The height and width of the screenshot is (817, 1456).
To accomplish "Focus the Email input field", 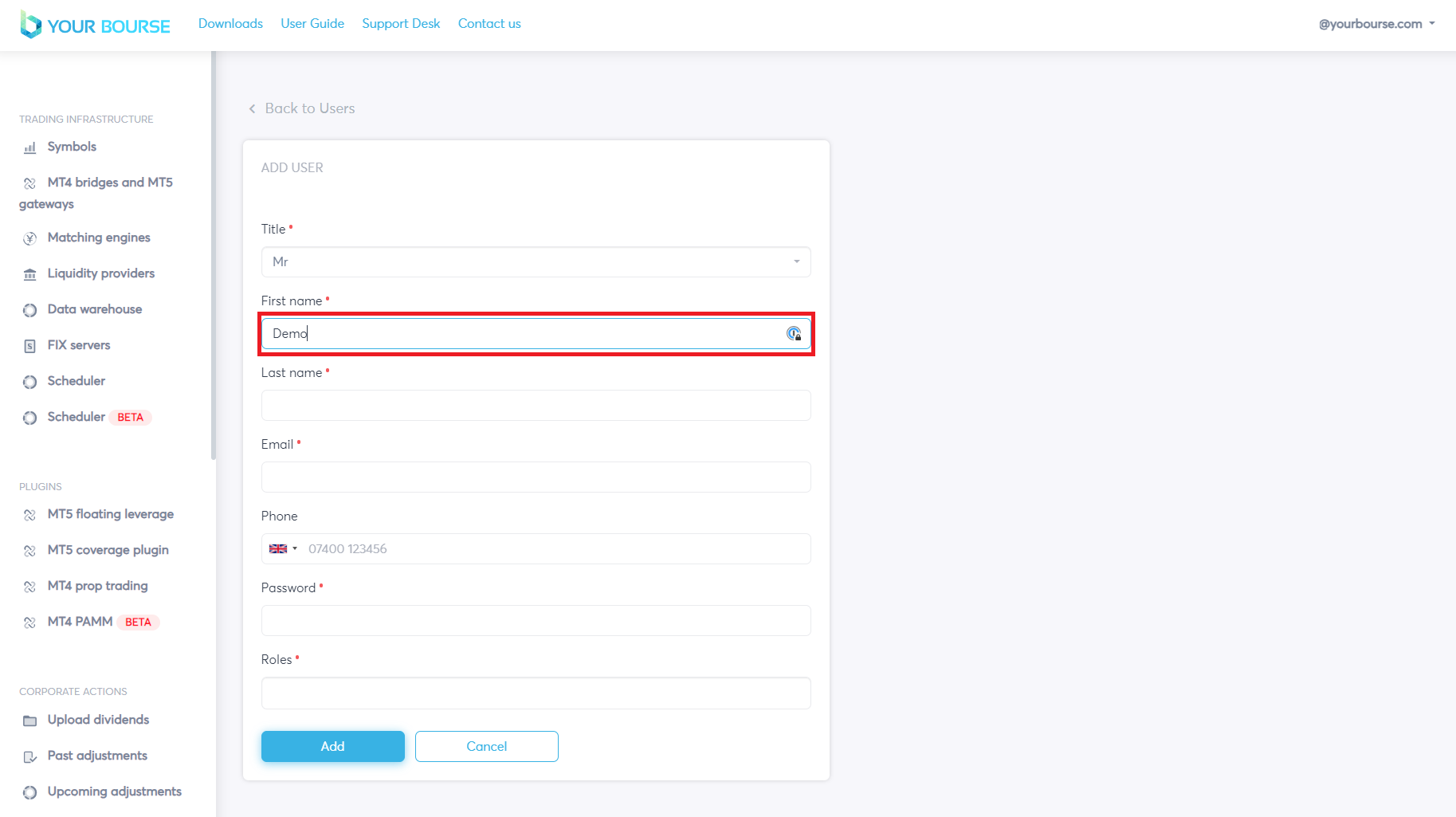I will 536,477.
